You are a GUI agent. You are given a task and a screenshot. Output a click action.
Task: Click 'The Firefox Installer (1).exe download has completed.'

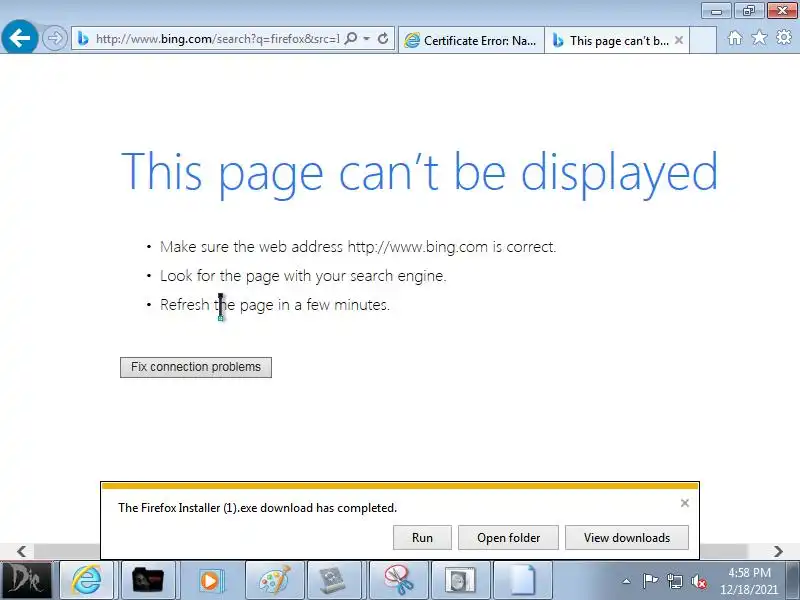point(257,508)
